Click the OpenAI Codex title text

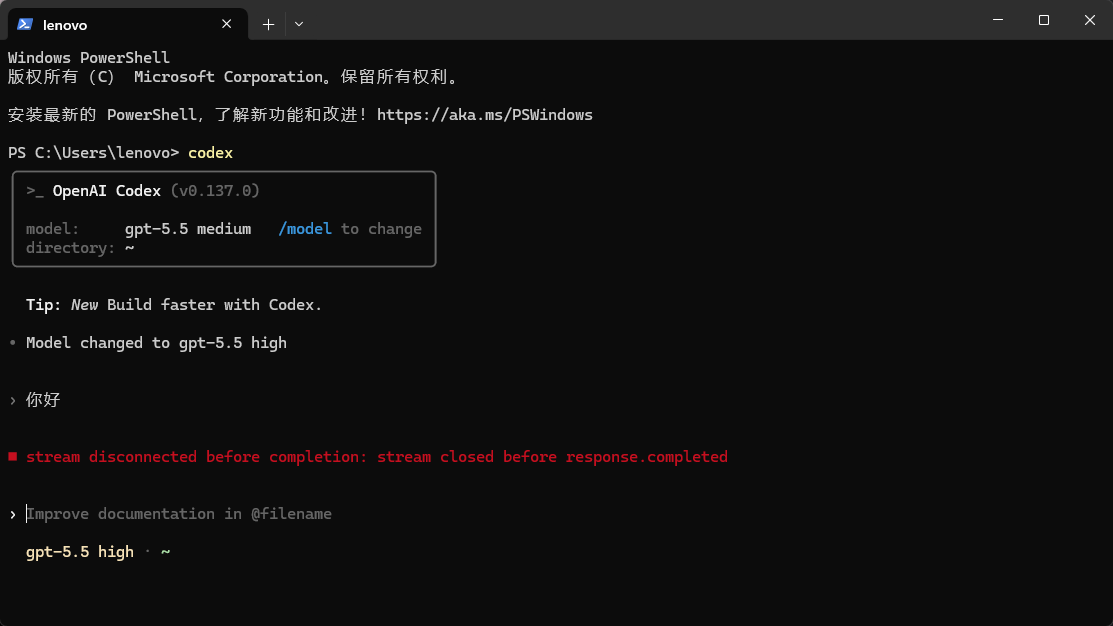[106, 191]
